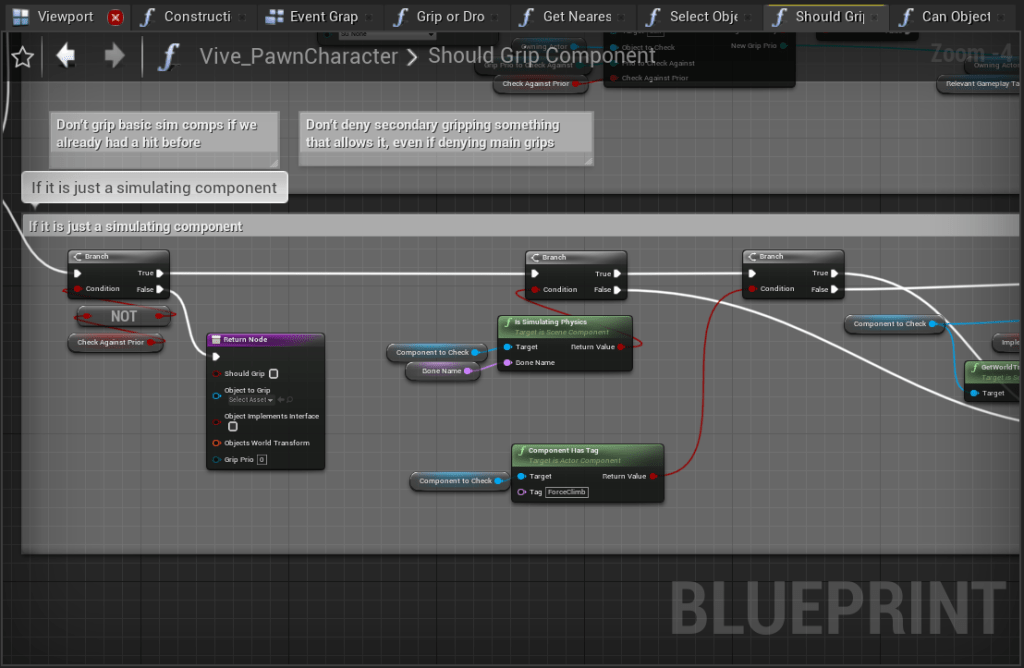Click Vive_PawnCharacter in the breadcrumb
The image size is (1024, 668).
pyautogui.click(x=298, y=57)
